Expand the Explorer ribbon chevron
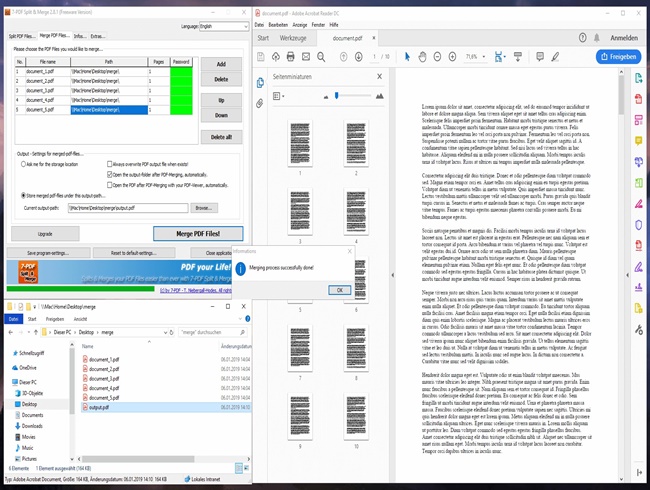650x490 pixels. [x=240, y=319]
